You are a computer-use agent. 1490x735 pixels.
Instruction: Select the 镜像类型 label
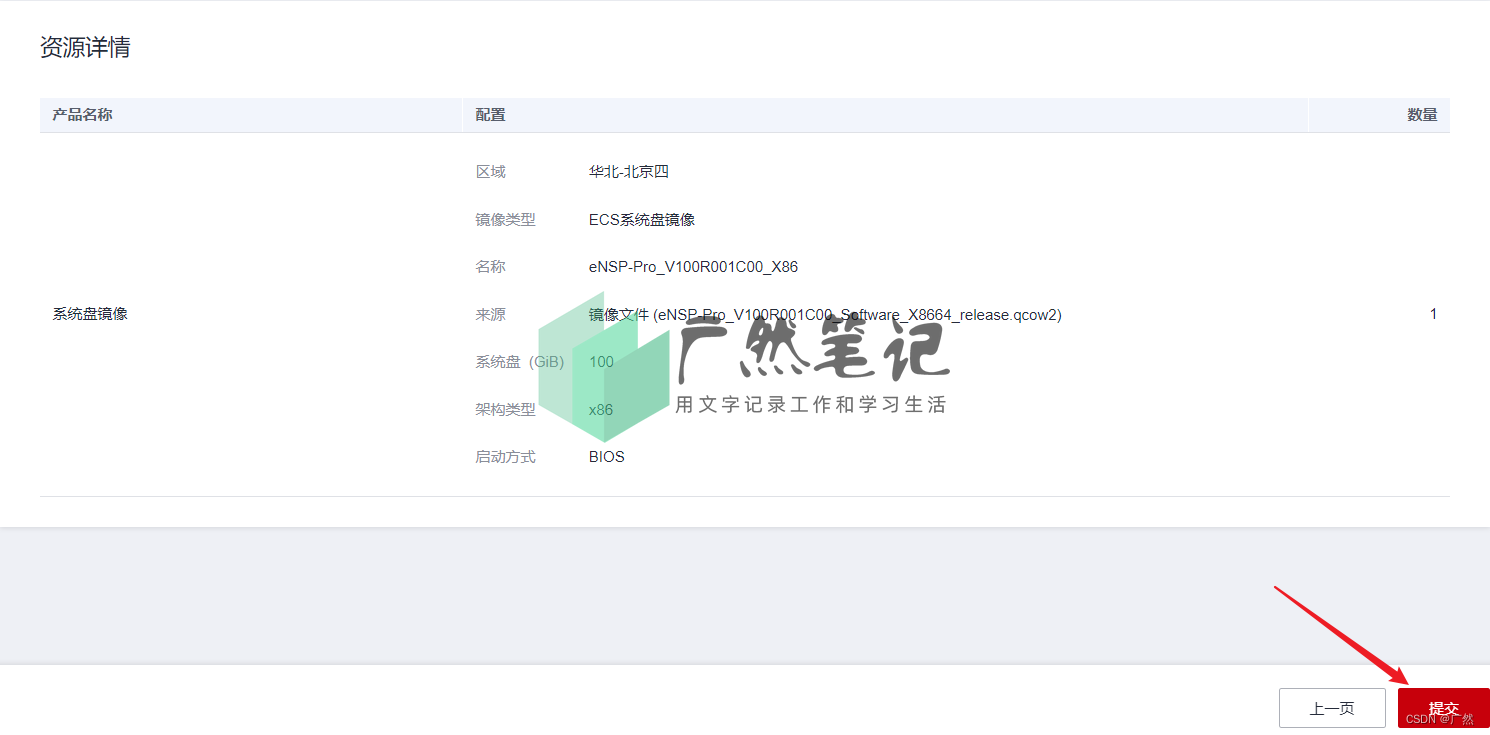(505, 220)
